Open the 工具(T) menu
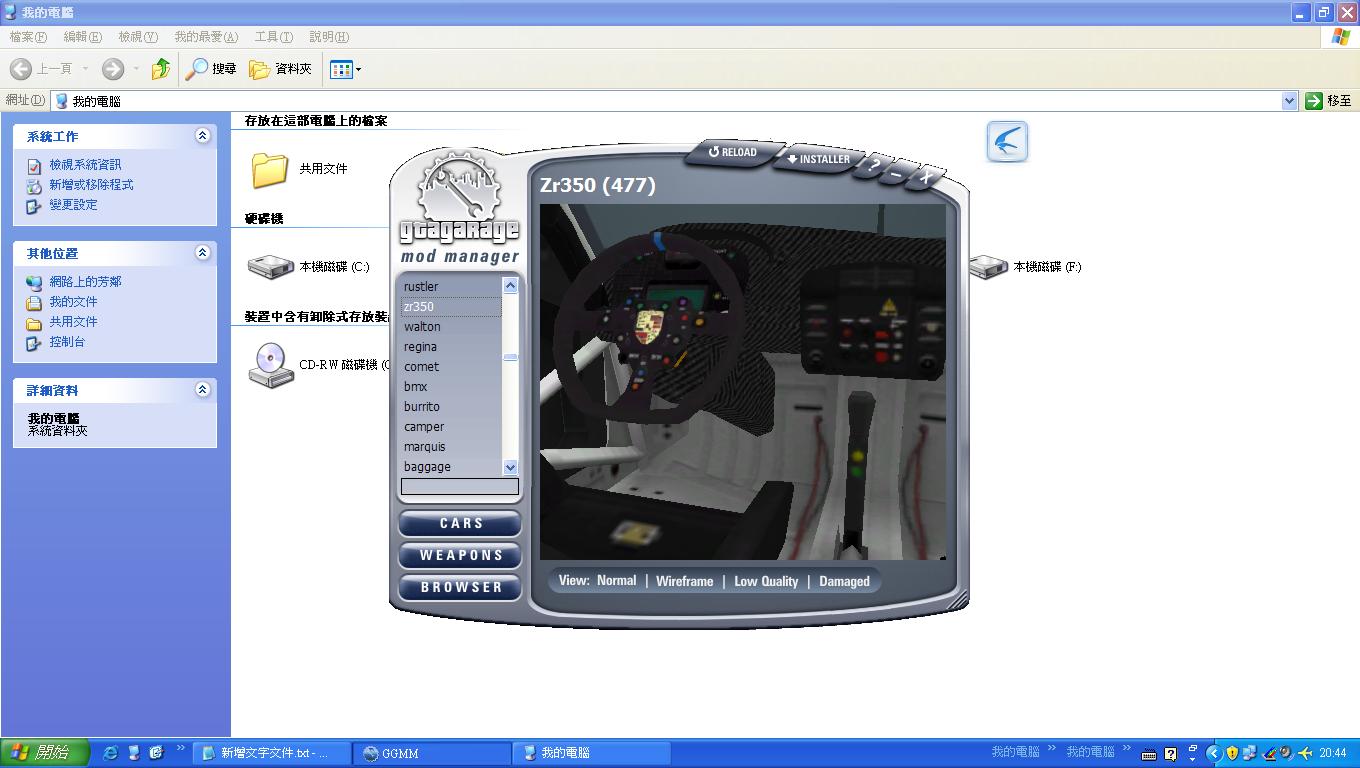Image resolution: width=1360 pixels, height=768 pixels. [273, 37]
